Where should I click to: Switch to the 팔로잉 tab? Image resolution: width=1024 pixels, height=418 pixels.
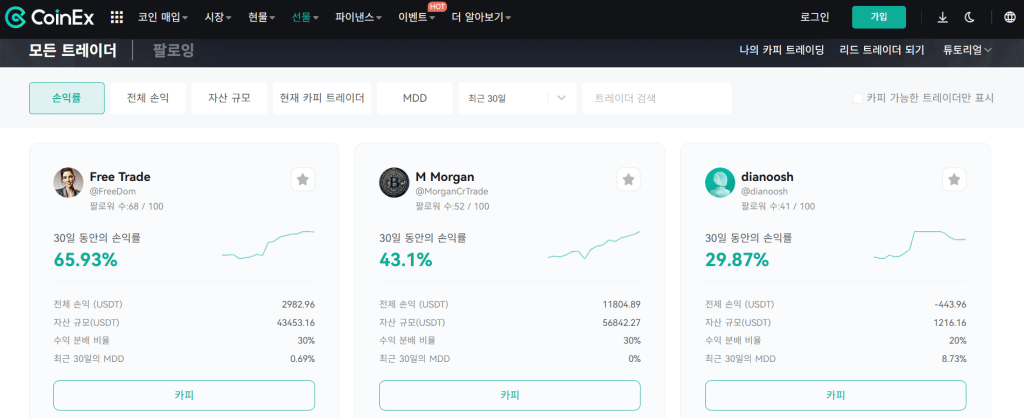173,50
